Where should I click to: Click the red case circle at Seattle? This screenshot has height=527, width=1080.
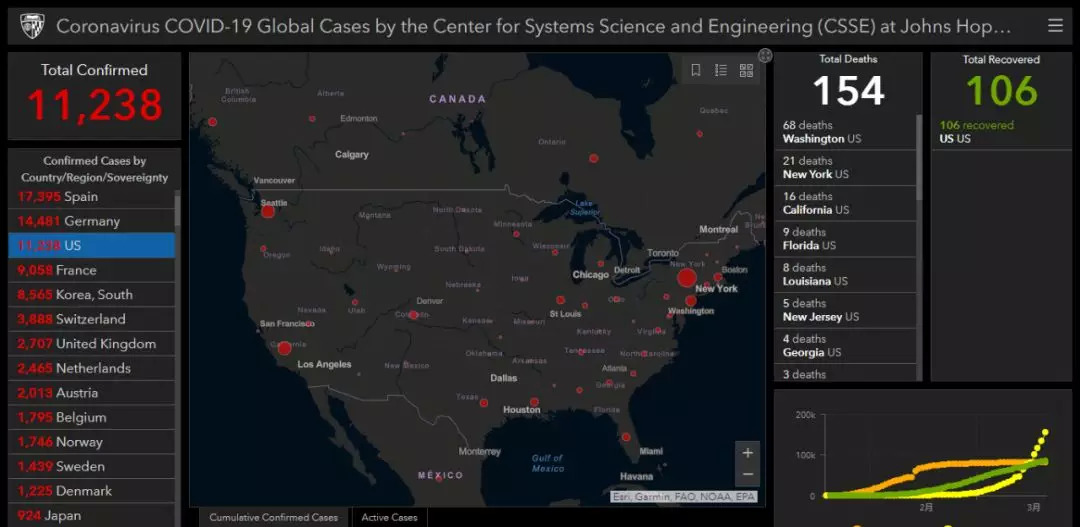[268, 211]
